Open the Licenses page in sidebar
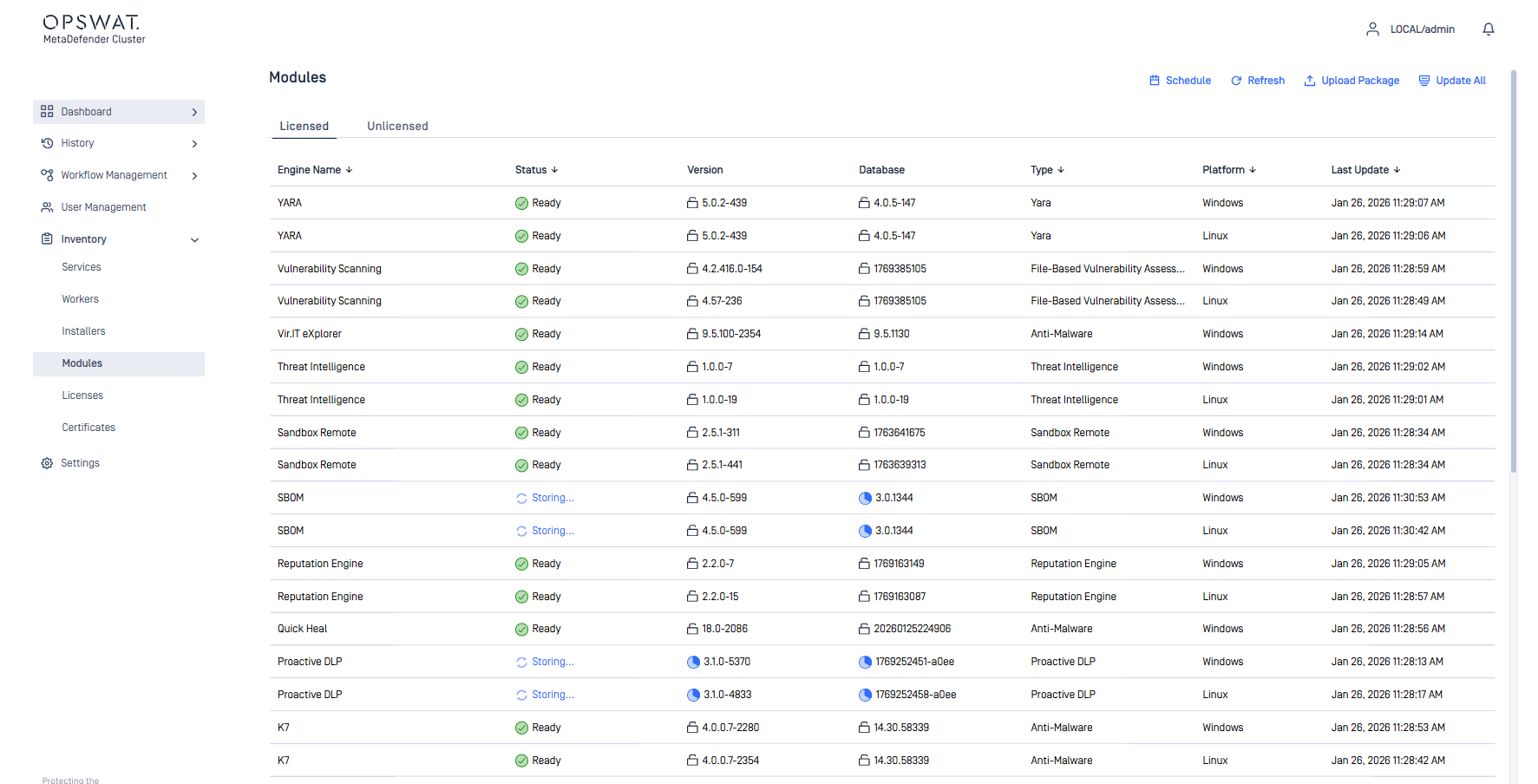The image size is (1538, 784). [82, 395]
